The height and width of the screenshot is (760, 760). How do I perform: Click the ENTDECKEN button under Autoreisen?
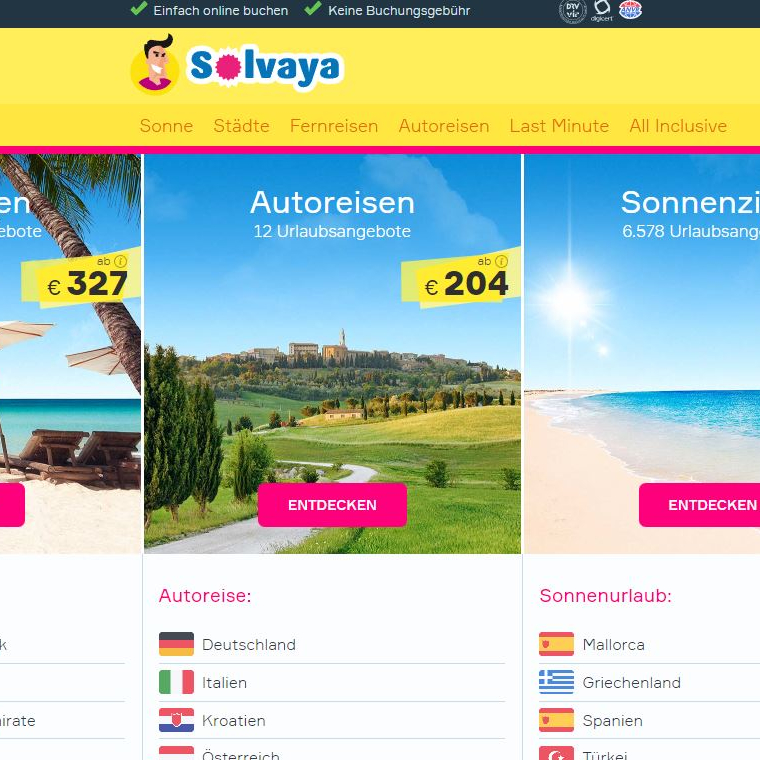(332, 505)
